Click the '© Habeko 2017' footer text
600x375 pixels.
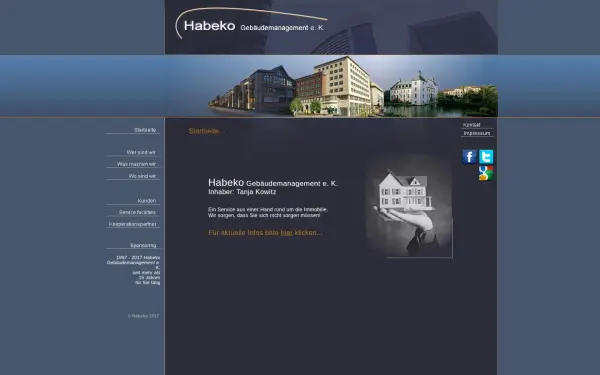[143, 316]
